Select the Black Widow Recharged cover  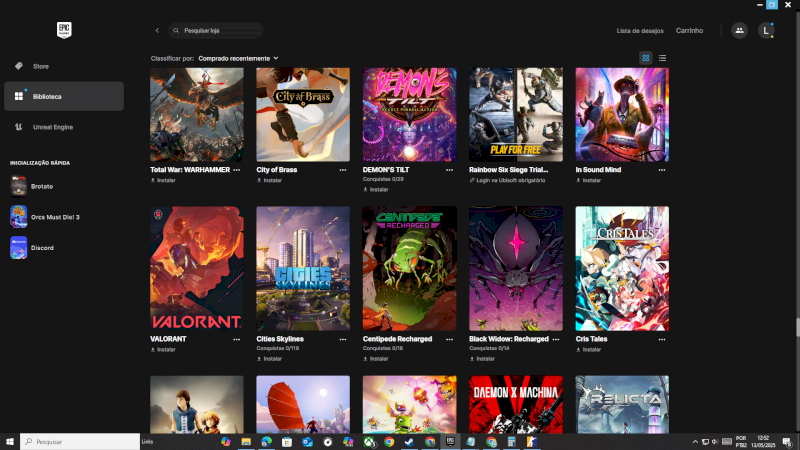coord(516,268)
